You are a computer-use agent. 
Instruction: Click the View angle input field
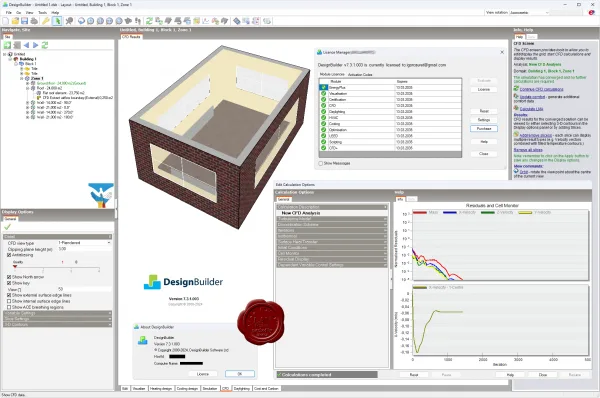pyautogui.click(x=84, y=289)
